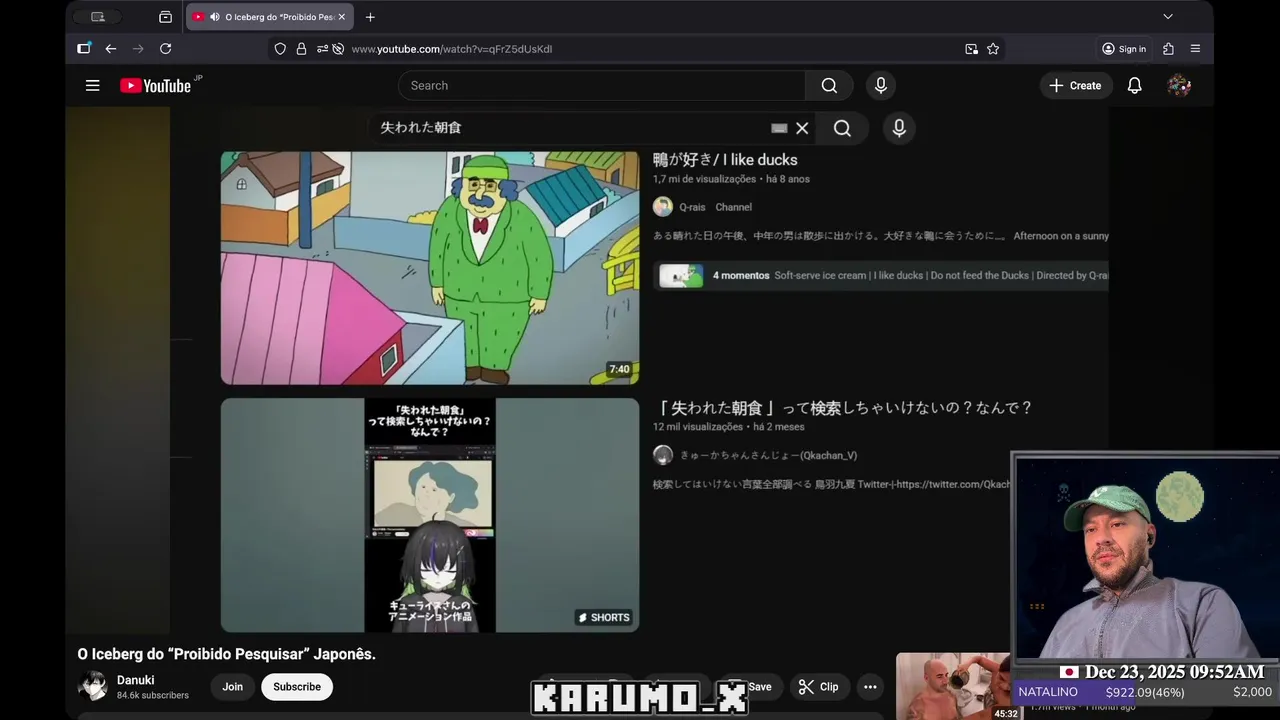Expand the '4 momentos' key moments chip
Viewport: 1280px width, 720px height.
click(880, 276)
